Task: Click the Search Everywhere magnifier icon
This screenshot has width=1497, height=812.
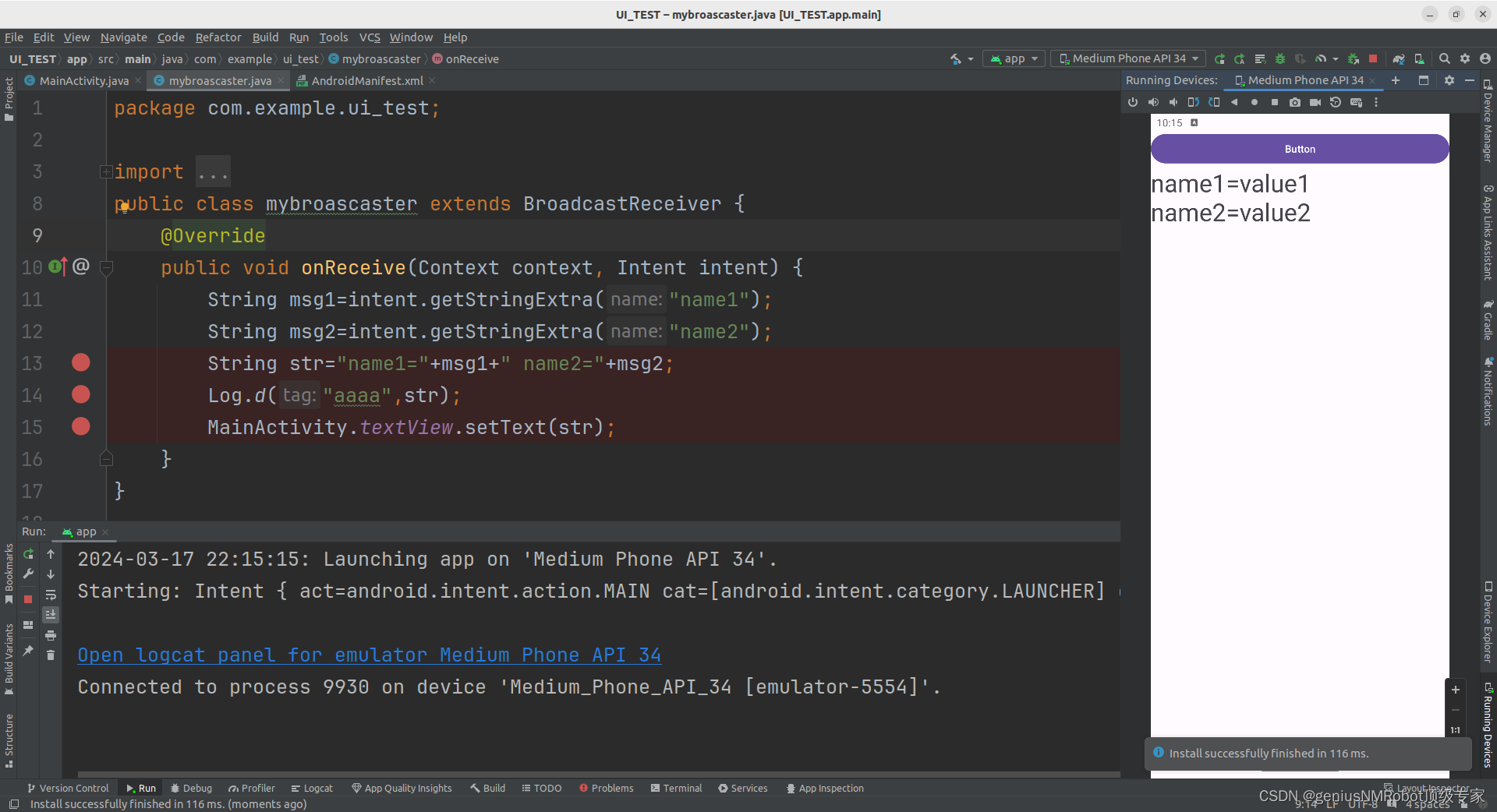Action: (x=1445, y=59)
